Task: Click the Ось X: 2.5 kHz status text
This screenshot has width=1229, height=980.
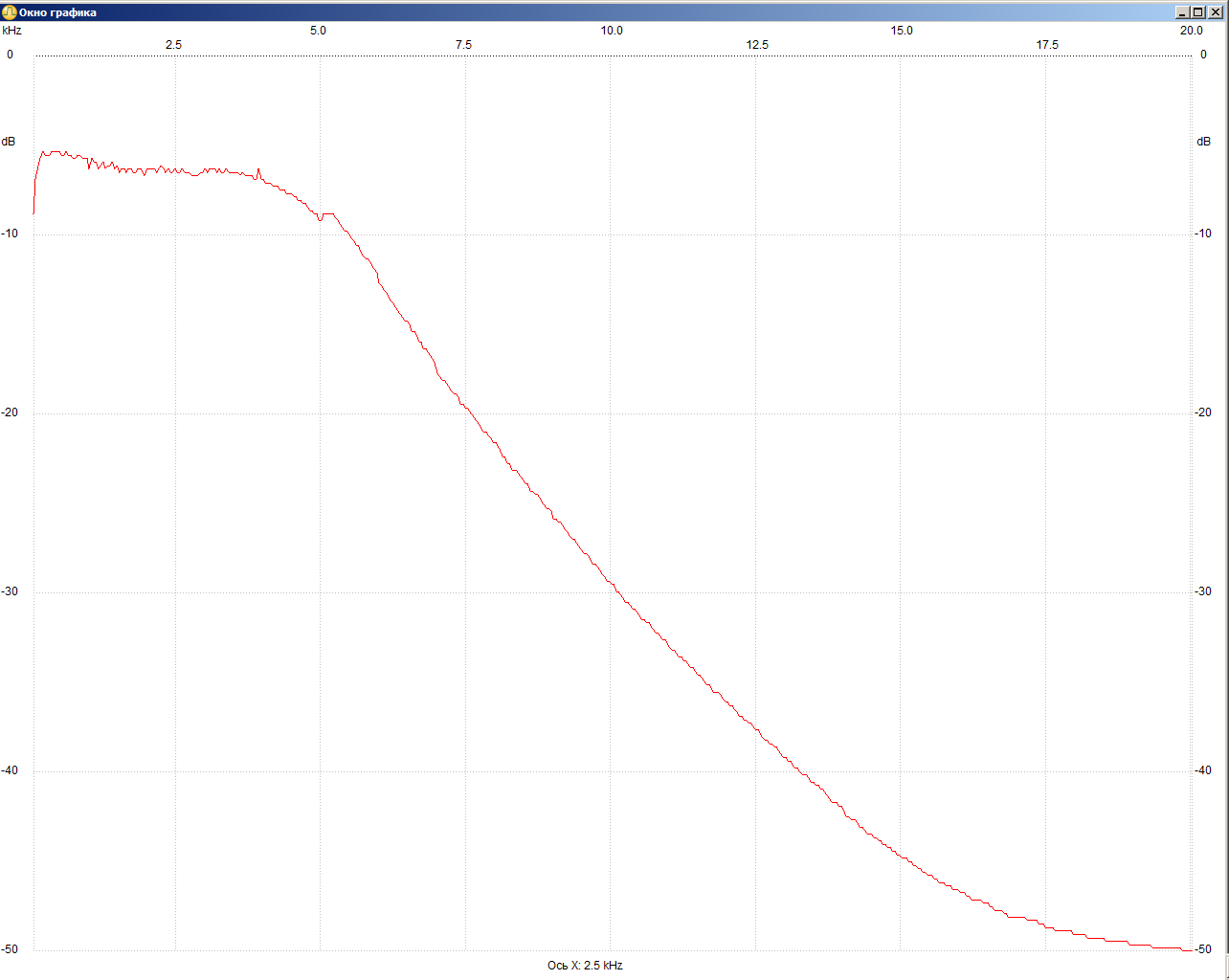Action: click(x=585, y=966)
